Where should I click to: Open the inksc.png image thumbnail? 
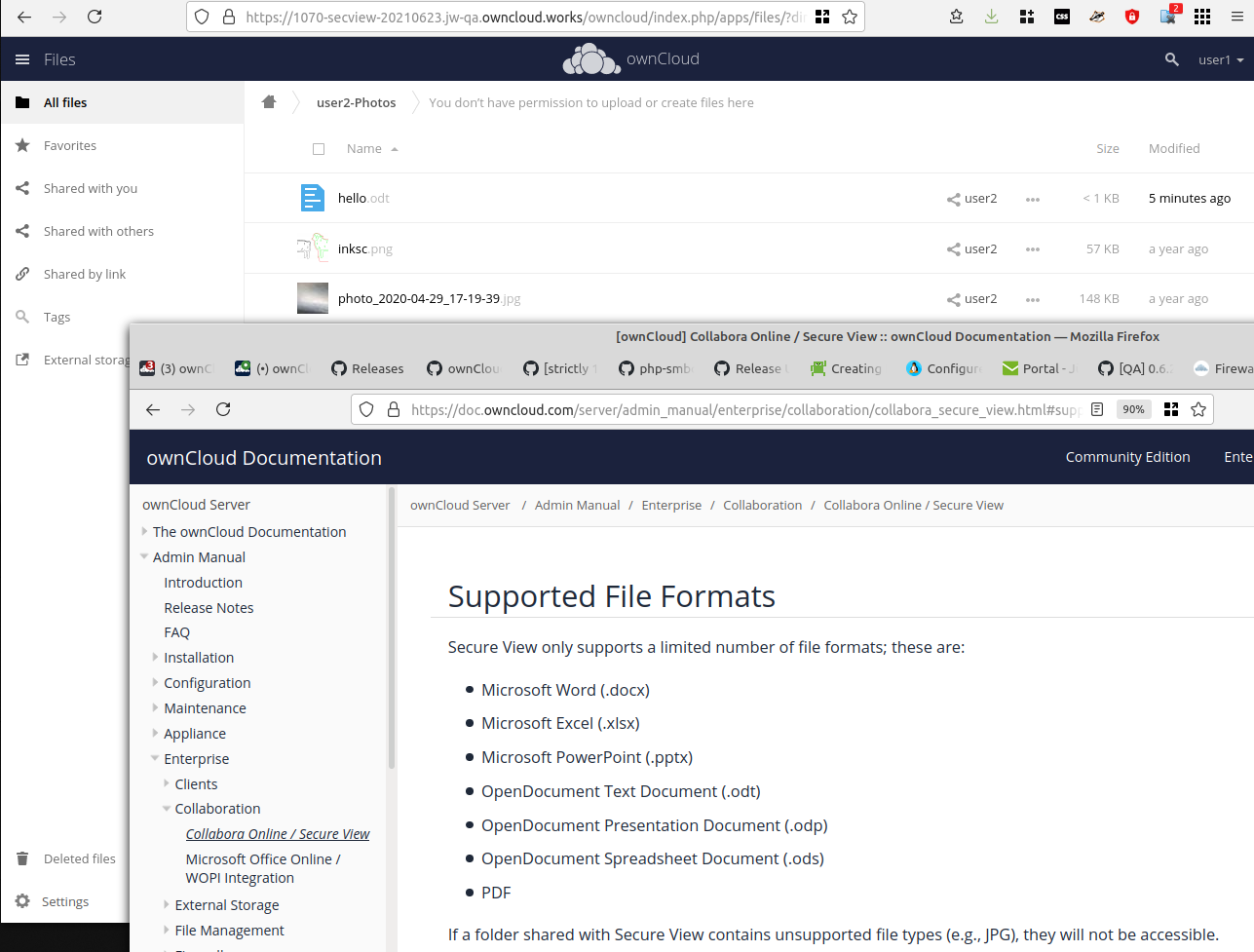coord(313,248)
